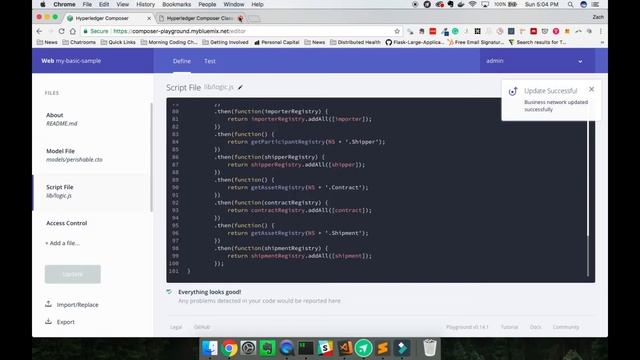The image size is (640, 360).
Task: Open the Quick Links bookmarks folder
Action: pyautogui.click(x=118, y=42)
